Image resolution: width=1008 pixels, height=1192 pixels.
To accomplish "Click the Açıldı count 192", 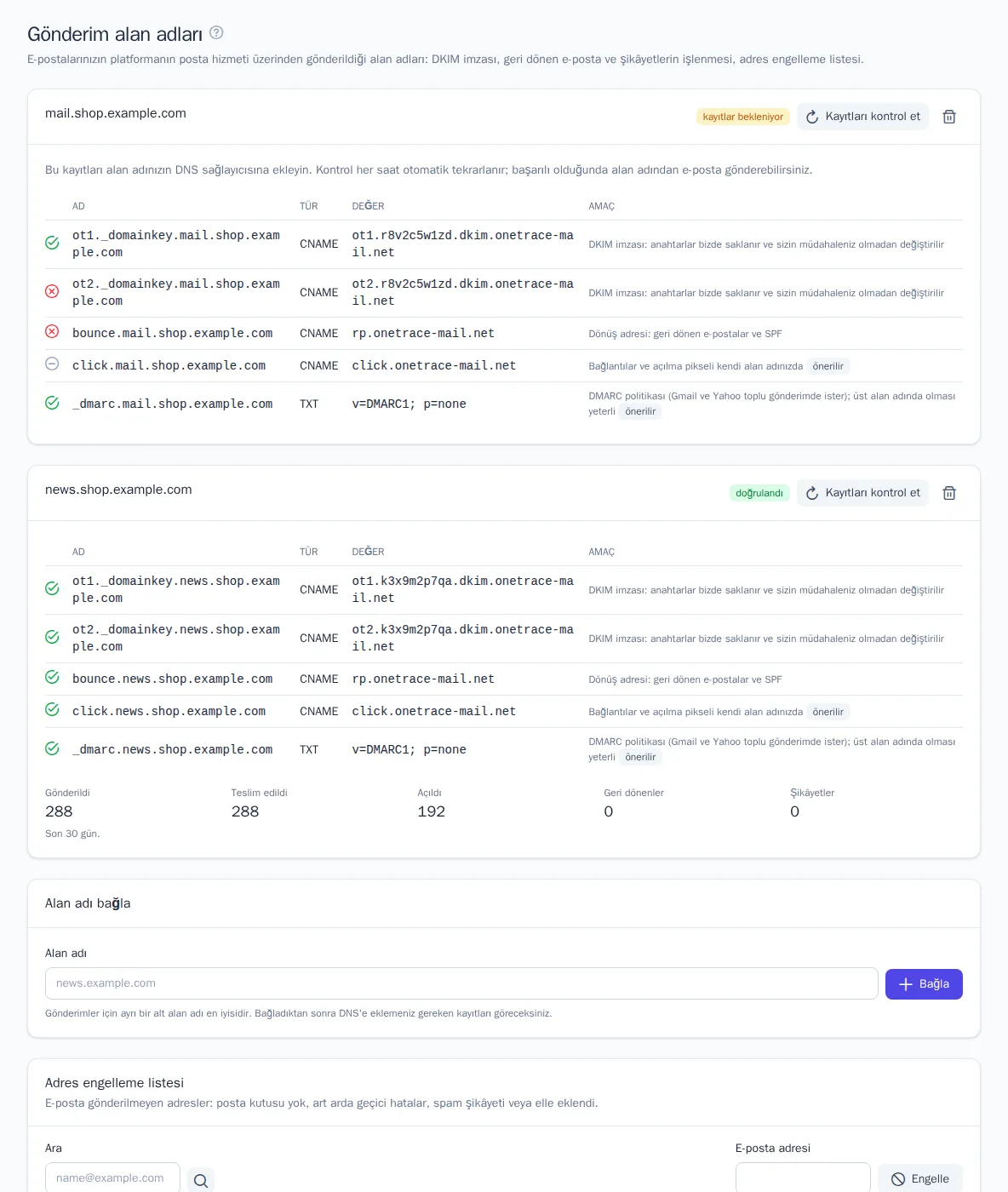I will pyautogui.click(x=432, y=811).
